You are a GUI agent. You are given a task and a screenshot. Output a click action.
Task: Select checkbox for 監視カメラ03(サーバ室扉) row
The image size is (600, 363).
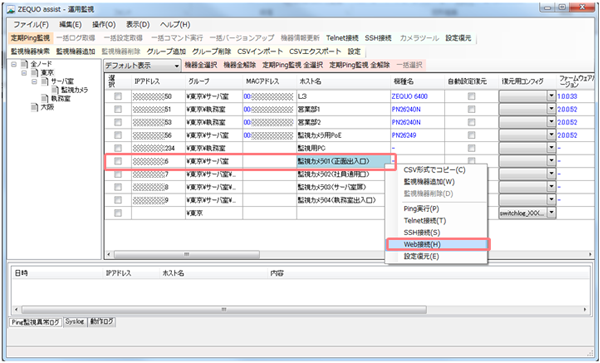(x=118, y=187)
